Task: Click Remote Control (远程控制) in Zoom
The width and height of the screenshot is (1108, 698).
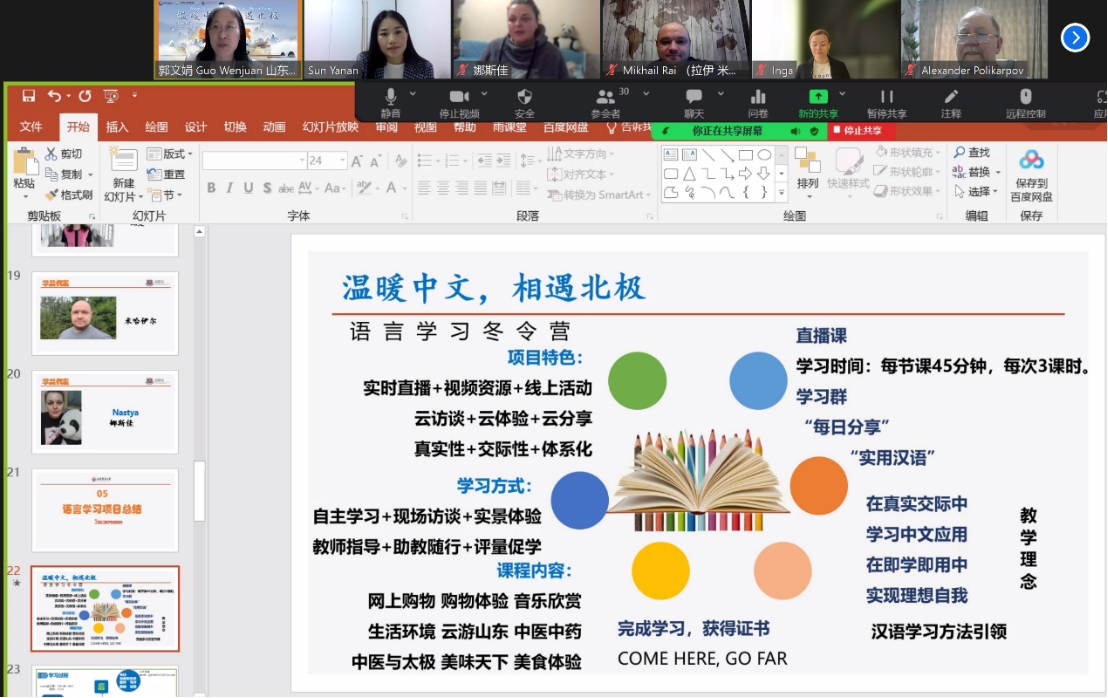Action: coord(1025,102)
